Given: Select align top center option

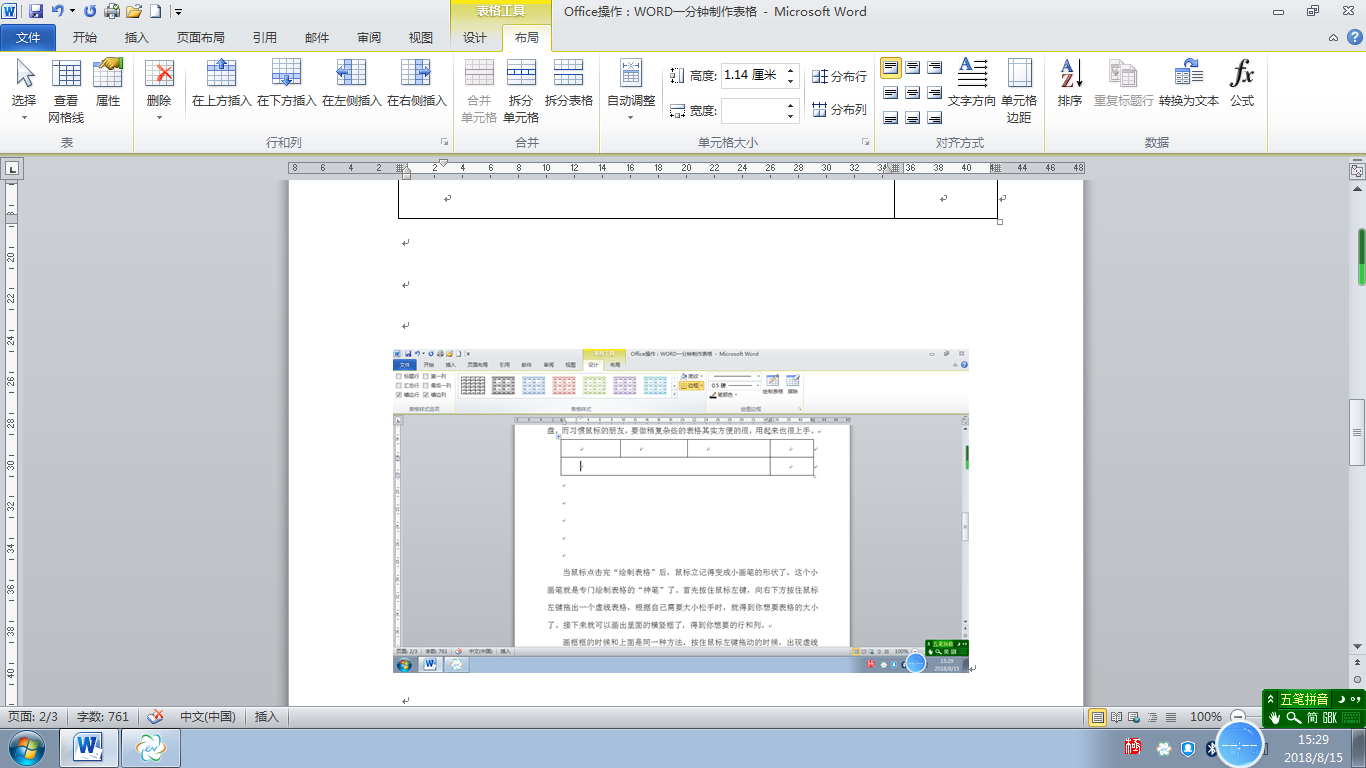Looking at the screenshot, I should (913, 68).
